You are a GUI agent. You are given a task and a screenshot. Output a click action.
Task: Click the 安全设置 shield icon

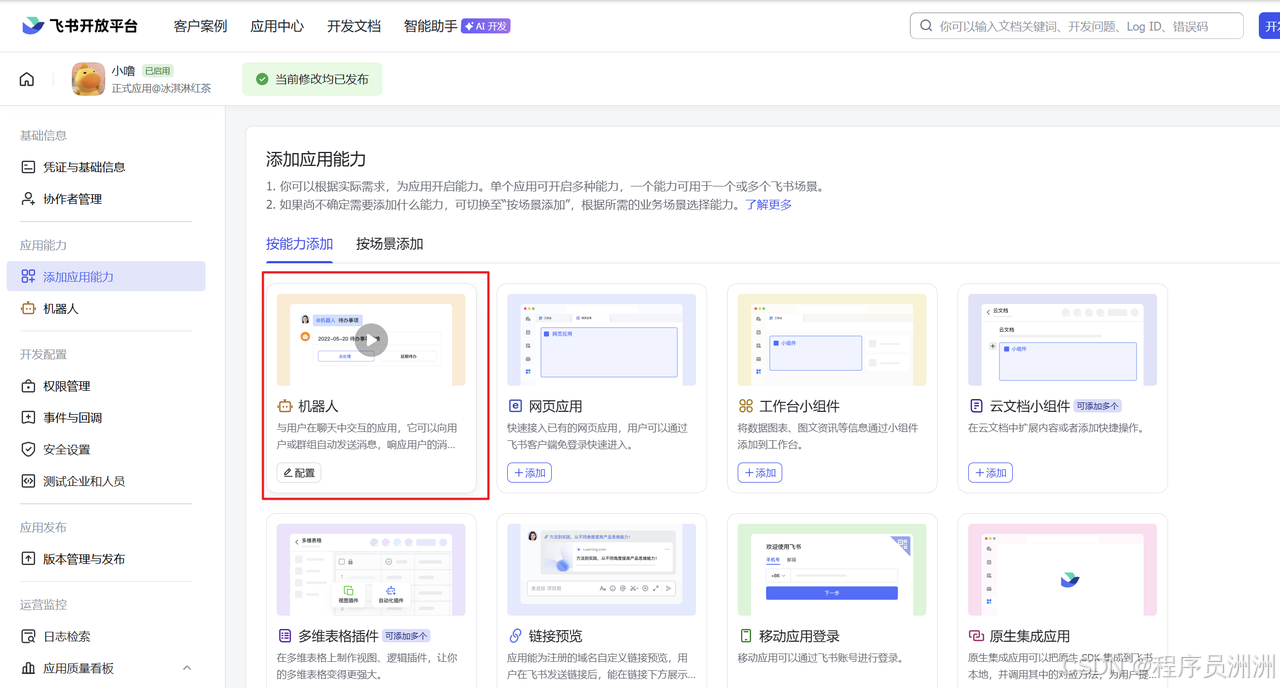click(28, 450)
